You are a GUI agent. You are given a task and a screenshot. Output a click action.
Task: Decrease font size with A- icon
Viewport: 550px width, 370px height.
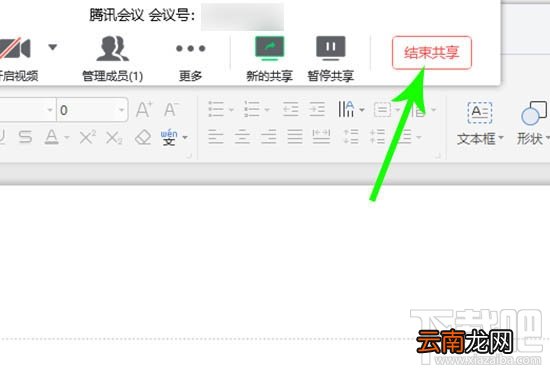pos(171,110)
